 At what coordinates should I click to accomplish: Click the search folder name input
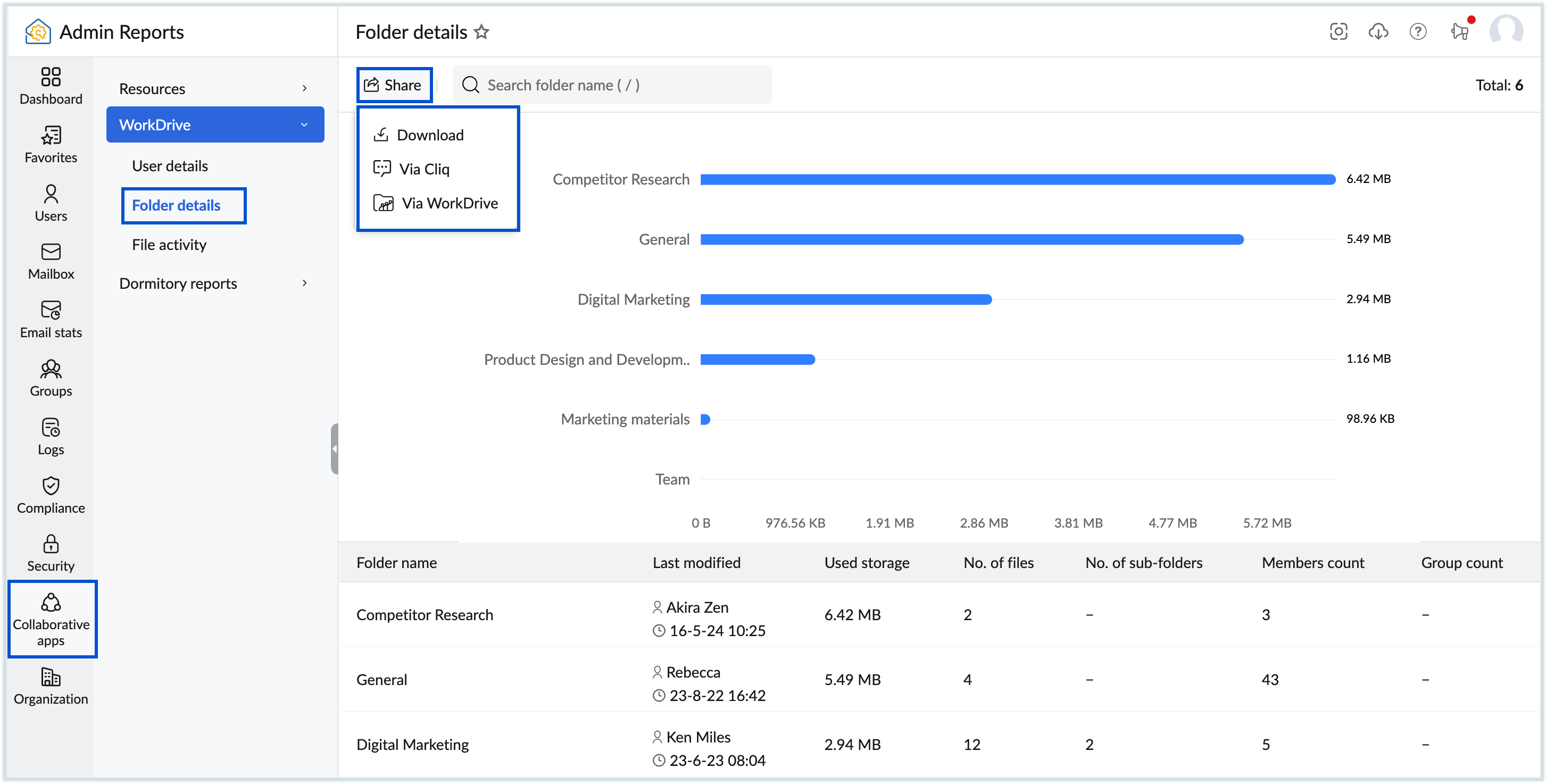(x=613, y=85)
